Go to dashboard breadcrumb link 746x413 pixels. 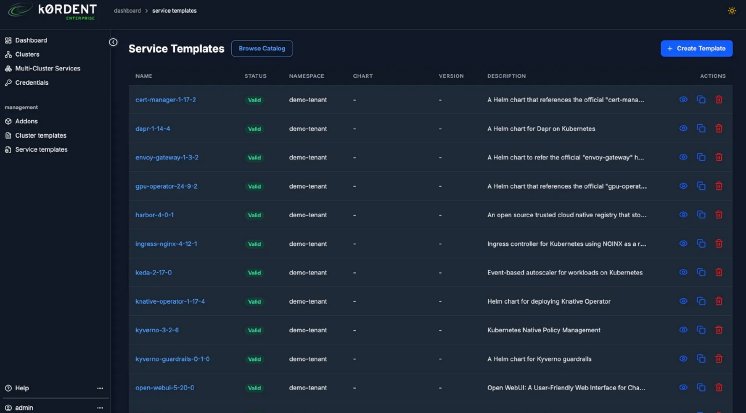tap(127, 10)
